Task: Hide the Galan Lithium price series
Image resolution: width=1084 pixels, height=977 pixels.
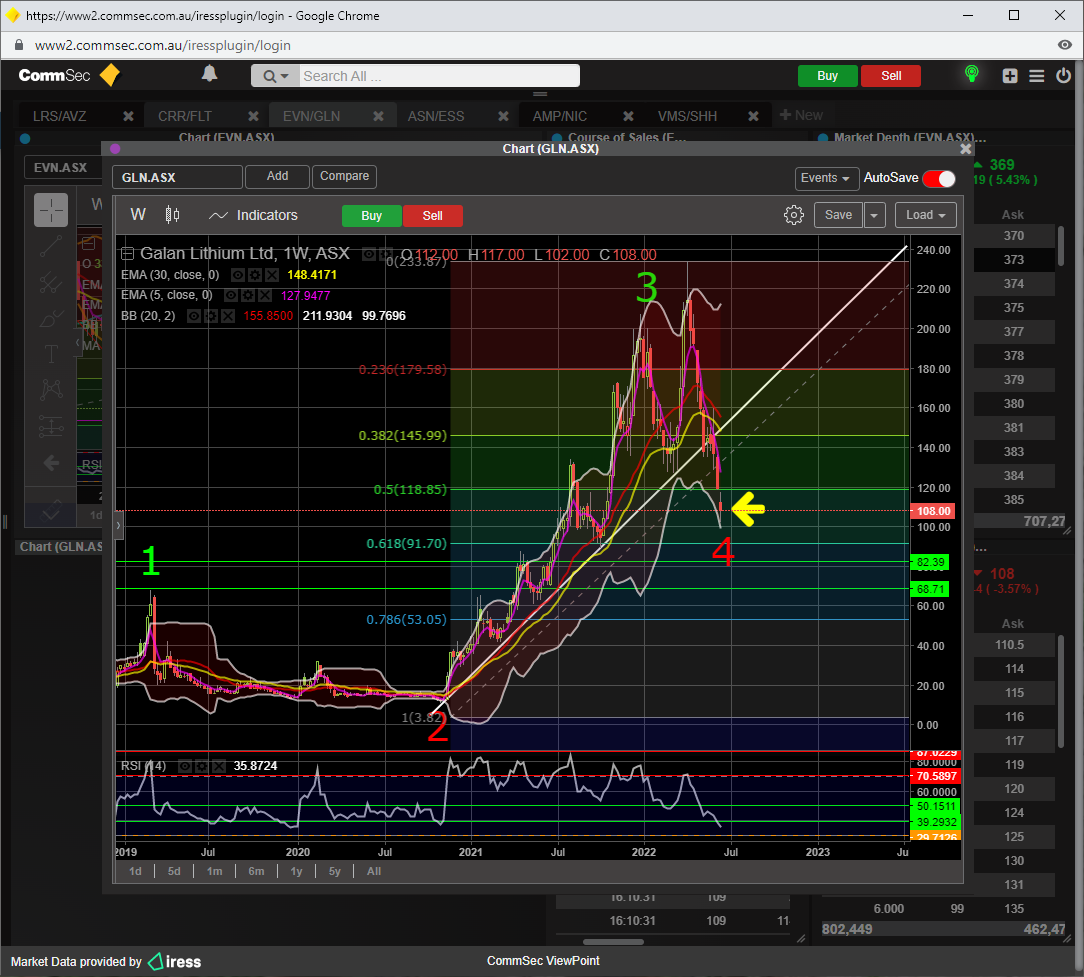Action: pos(369,254)
